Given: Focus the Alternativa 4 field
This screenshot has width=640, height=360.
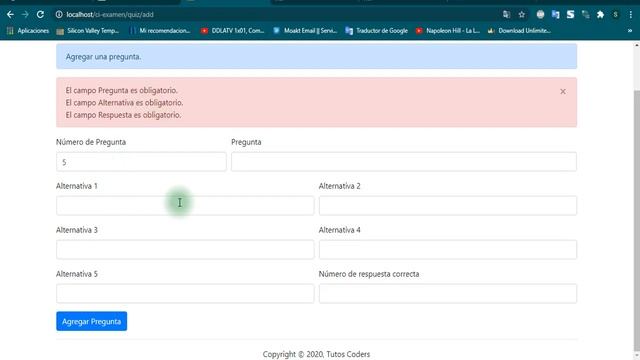Looking at the screenshot, I should (x=448, y=249).
